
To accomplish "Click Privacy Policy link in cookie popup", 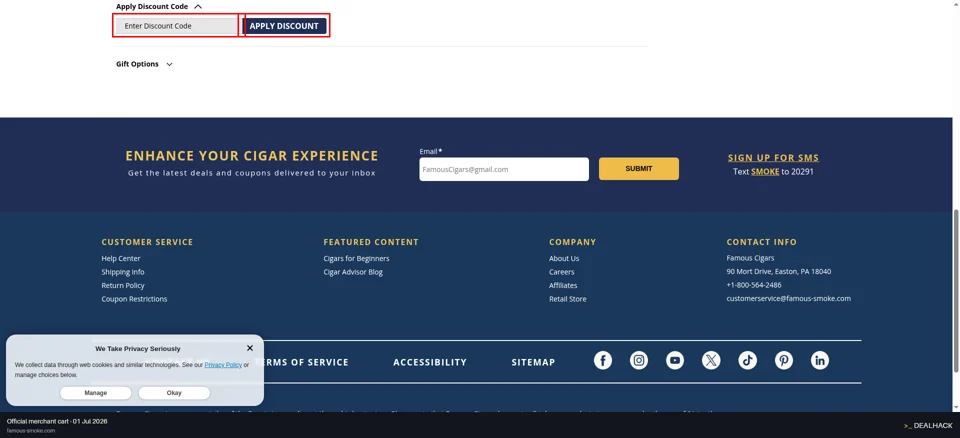I will coord(223,364).
